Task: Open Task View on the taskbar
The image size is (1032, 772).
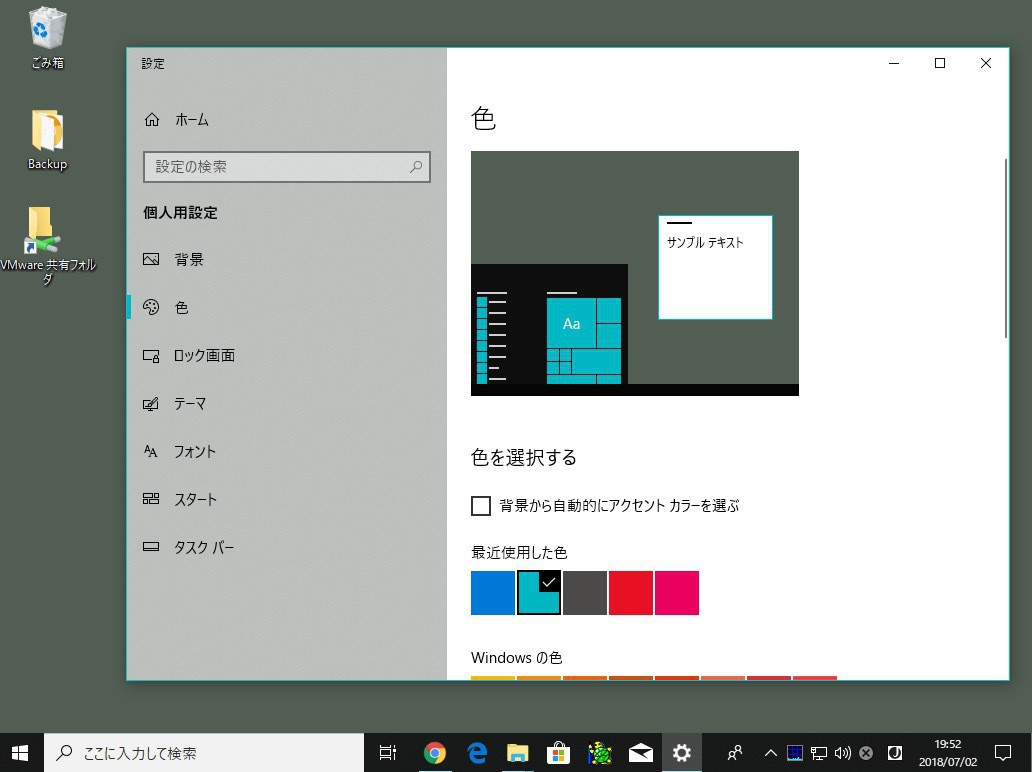Action: click(388, 753)
